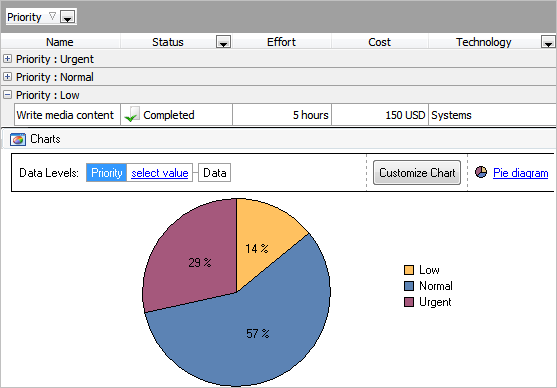Collapse the Priority : Low group
This screenshot has height=388, width=557.
[7, 95]
